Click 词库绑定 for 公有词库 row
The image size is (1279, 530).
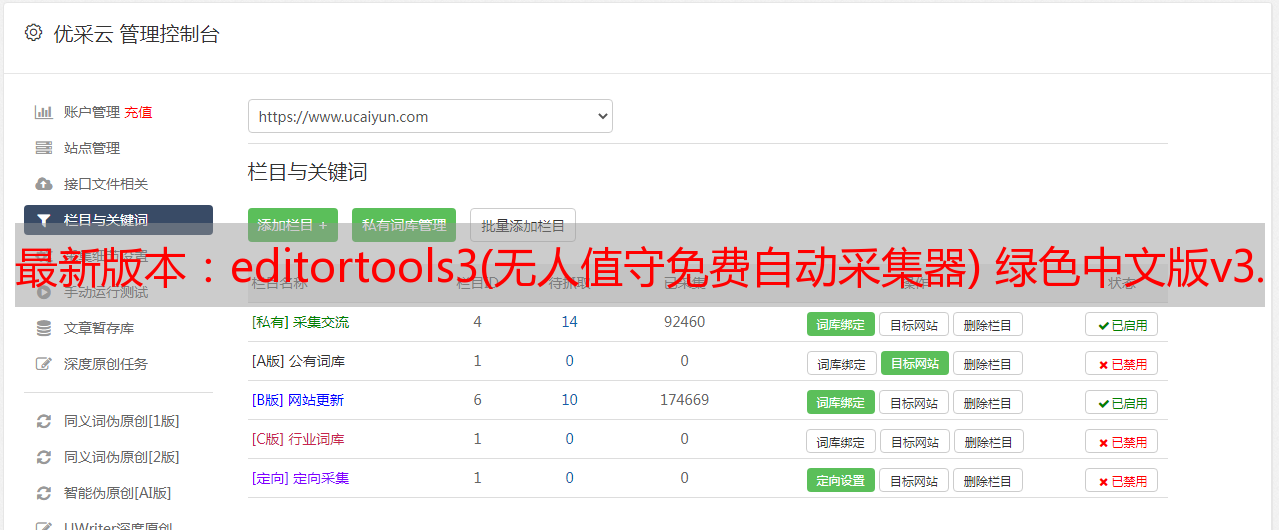(841, 363)
